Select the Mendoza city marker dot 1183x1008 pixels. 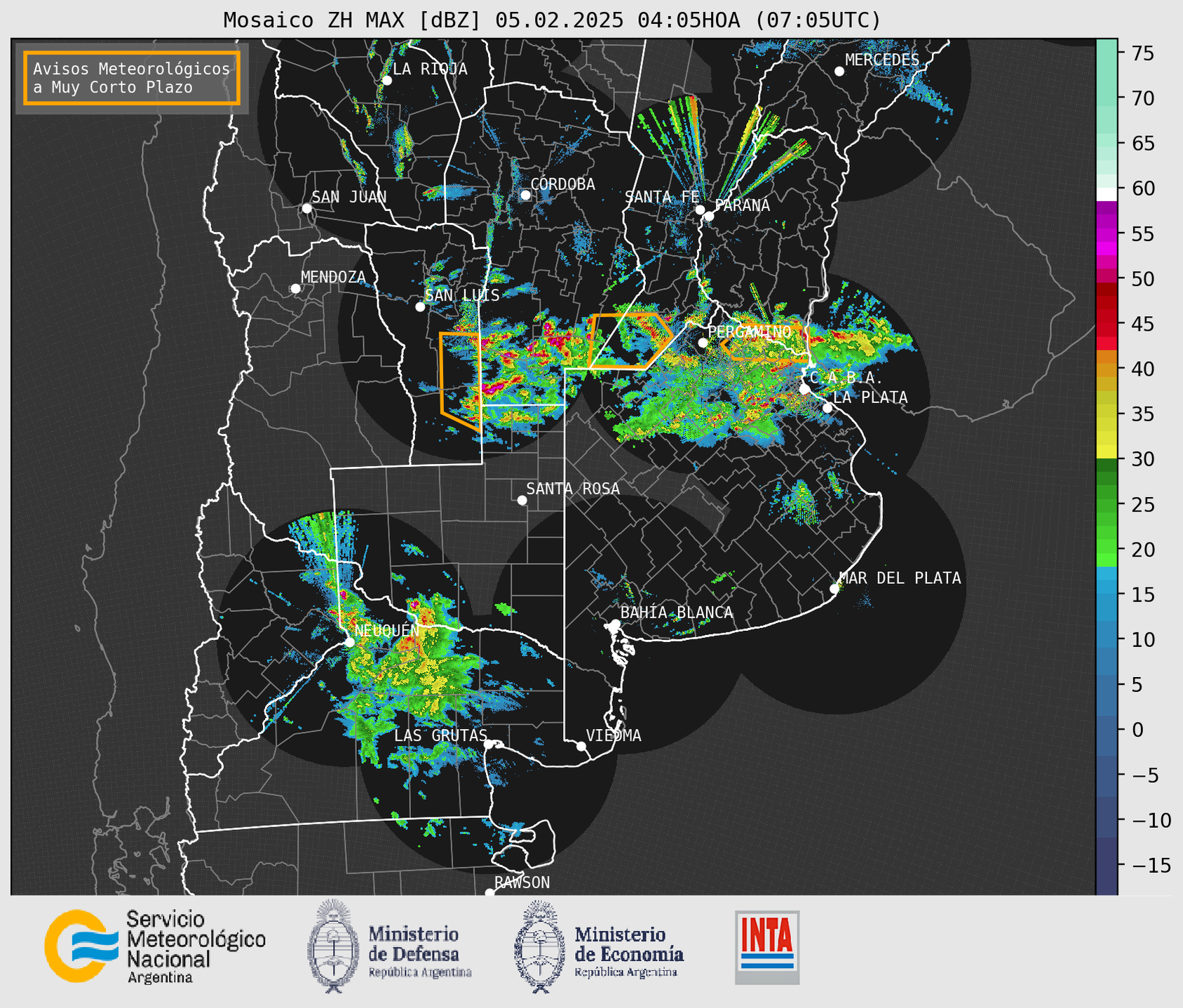tap(296, 289)
